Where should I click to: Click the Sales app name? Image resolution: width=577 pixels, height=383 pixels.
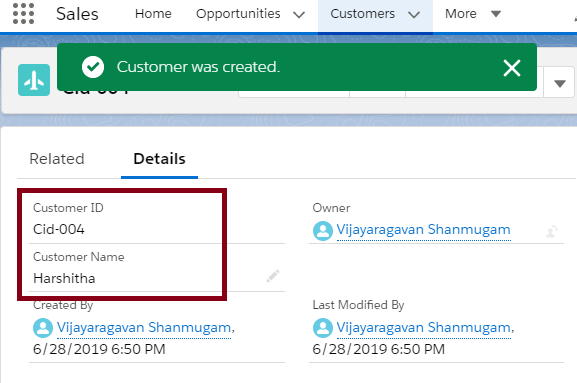(77, 14)
